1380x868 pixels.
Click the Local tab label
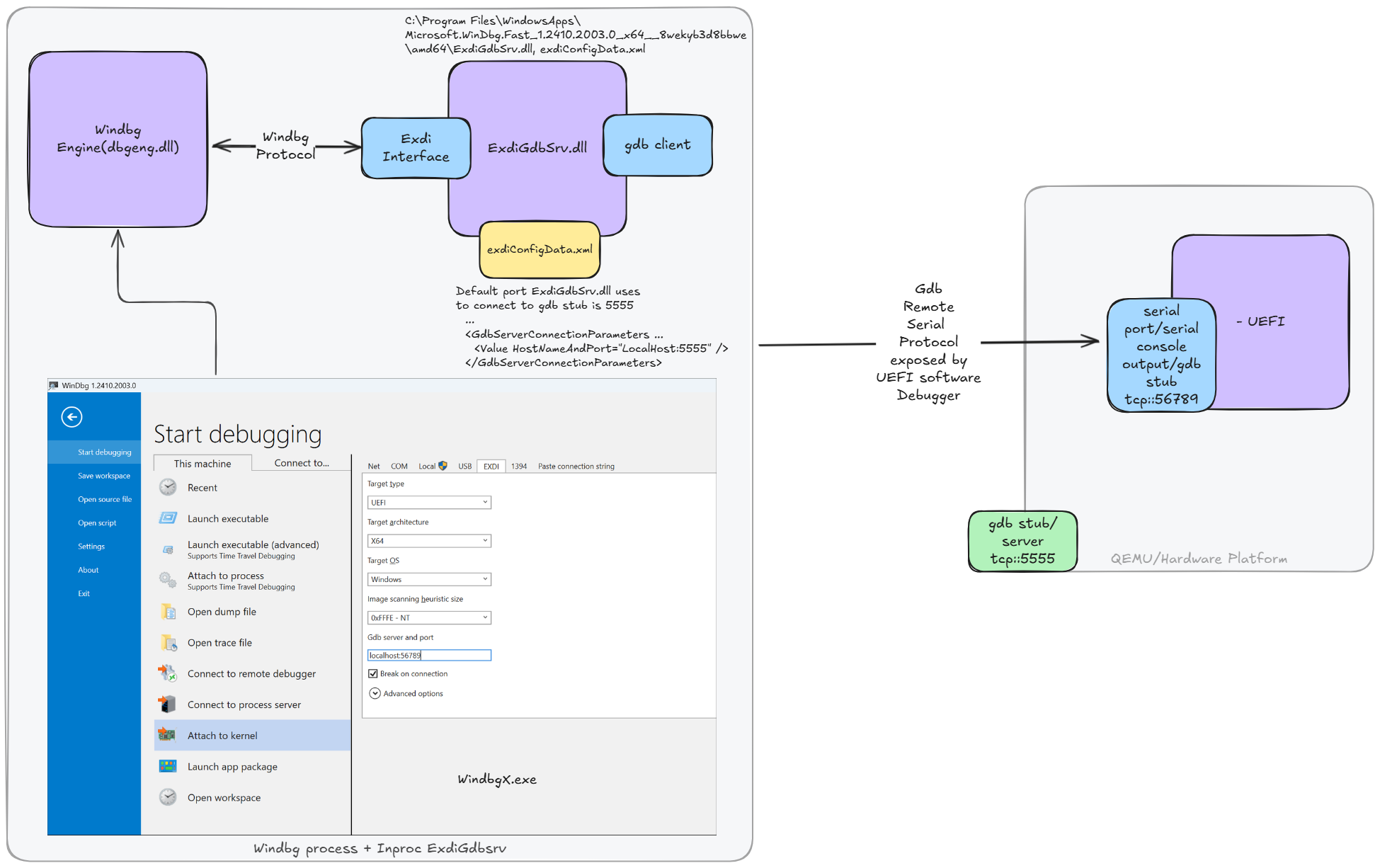pos(427,466)
